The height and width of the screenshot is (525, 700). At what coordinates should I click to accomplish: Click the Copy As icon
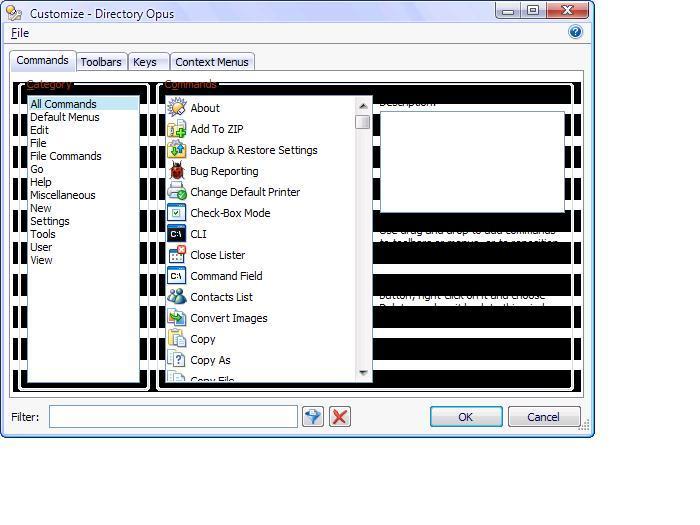pyautogui.click(x=177, y=360)
